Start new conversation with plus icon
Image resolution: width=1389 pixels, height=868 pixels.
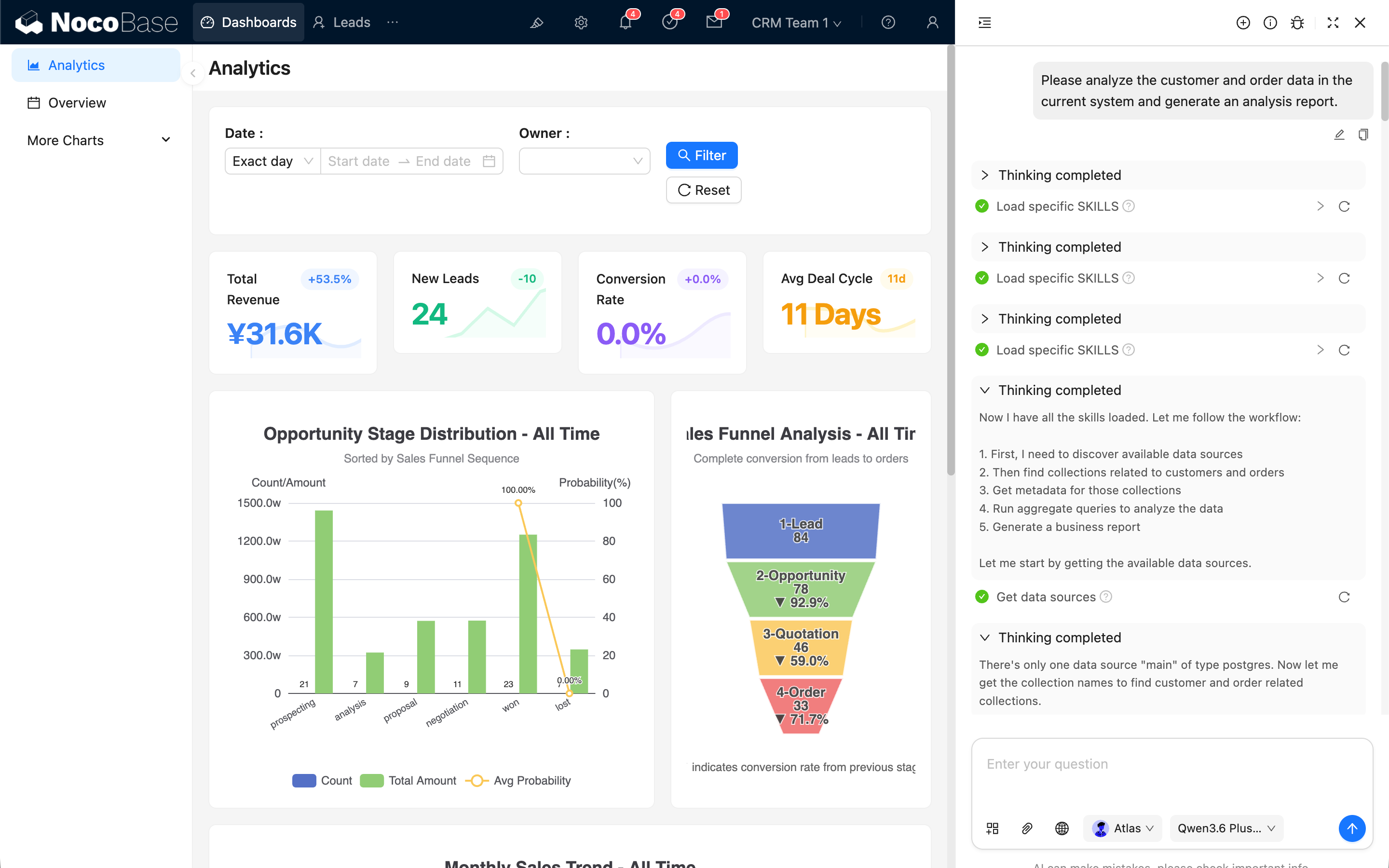click(1243, 22)
